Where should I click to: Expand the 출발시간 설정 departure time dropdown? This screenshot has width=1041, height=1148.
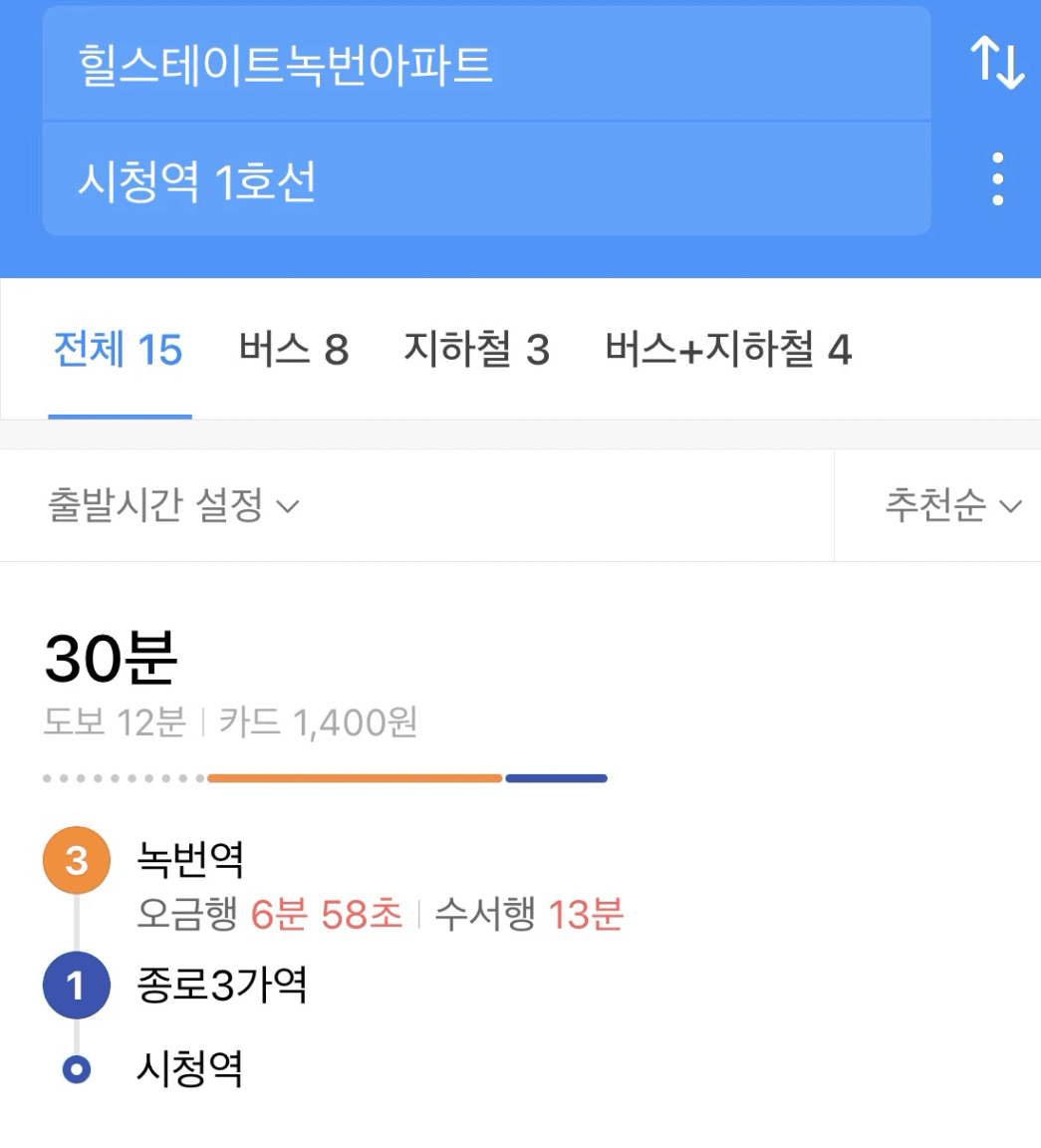[173, 505]
